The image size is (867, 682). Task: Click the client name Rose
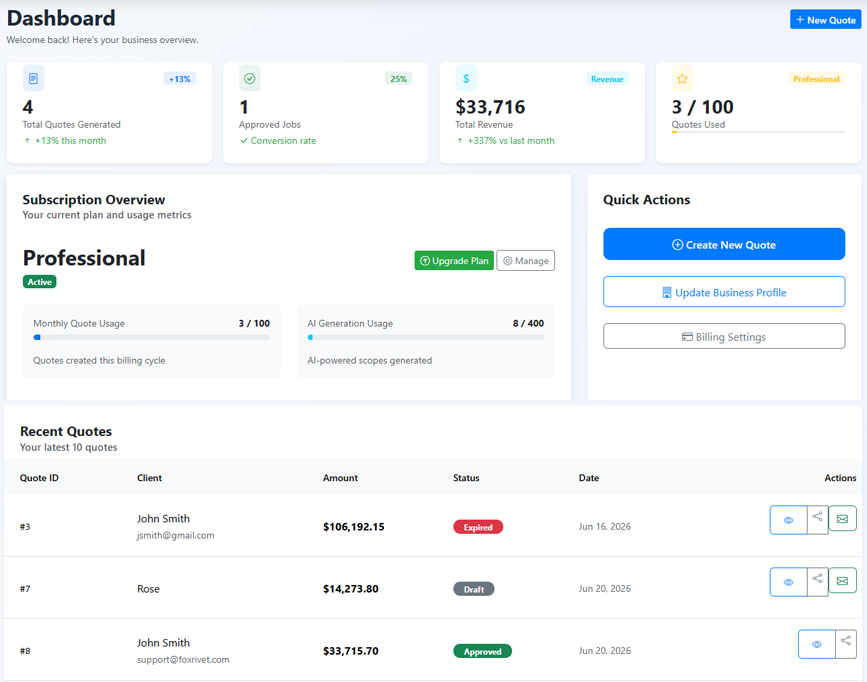click(x=148, y=589)
